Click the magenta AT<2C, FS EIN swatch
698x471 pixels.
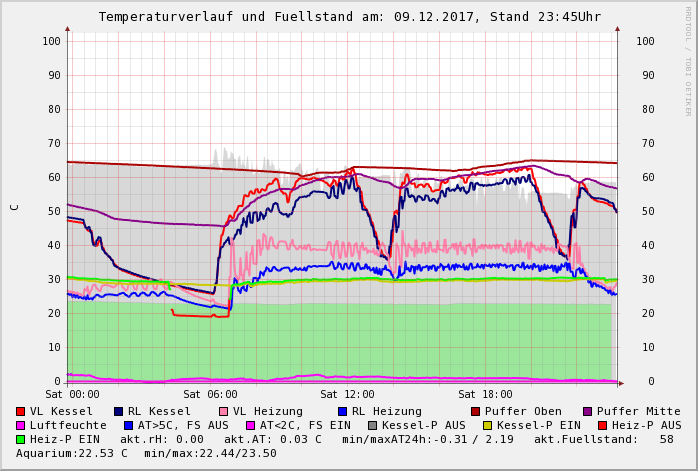[x=250, y=425]
